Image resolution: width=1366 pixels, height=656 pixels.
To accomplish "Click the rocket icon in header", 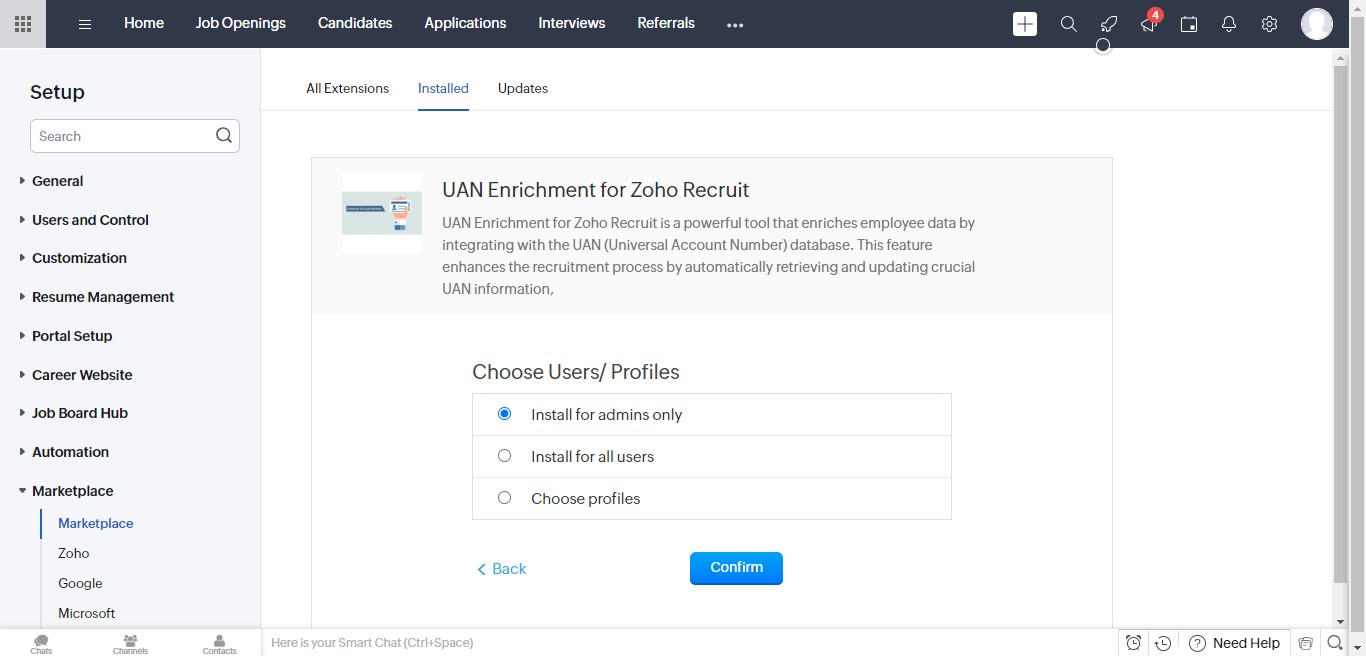I will click(x=1109, y=24).
